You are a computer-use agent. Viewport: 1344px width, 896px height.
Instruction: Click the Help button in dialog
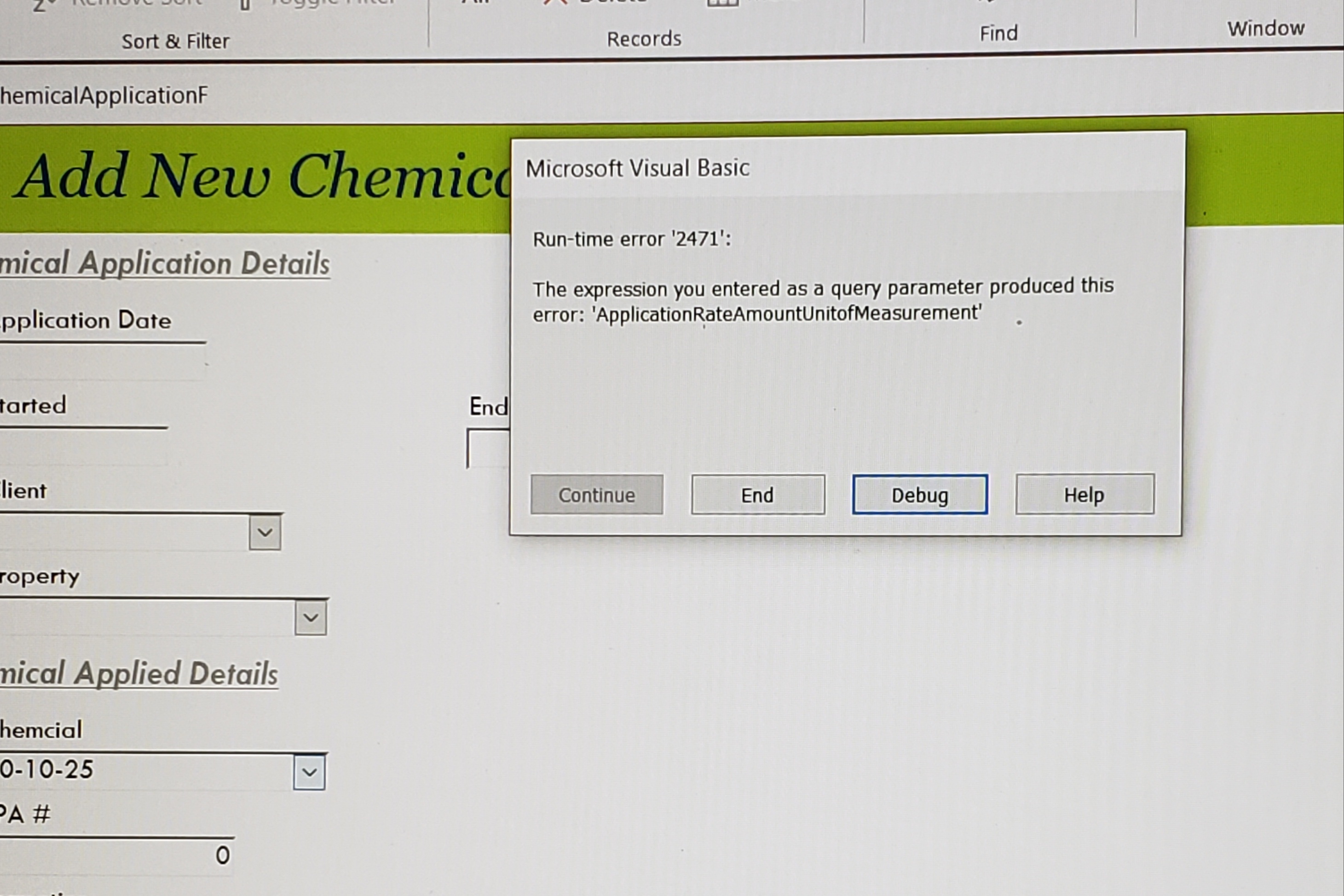coord(1084,494)
